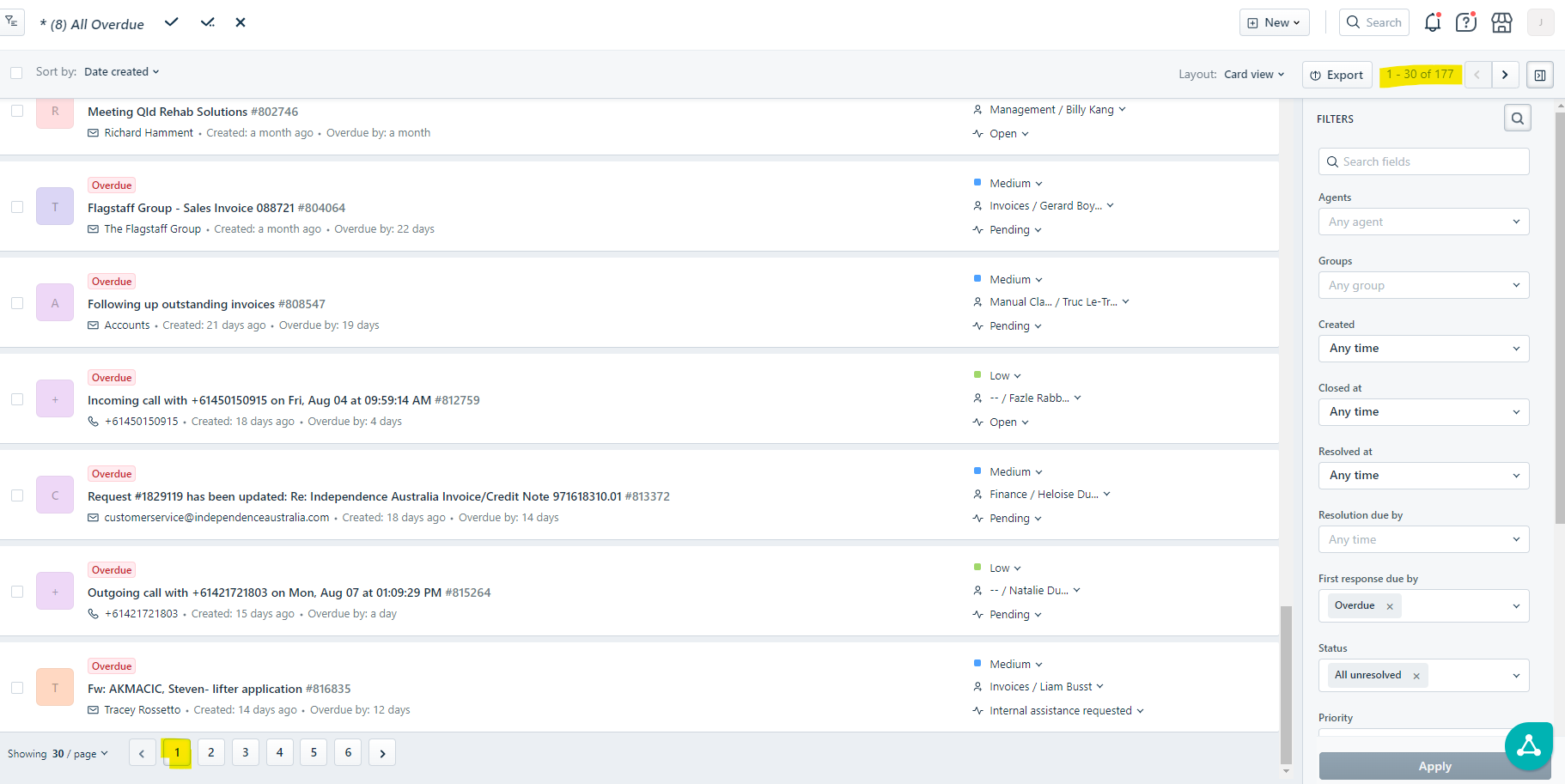
Task: Open the New ticket dropdown
Action: pyautogui.click(x=1274, y=22)
